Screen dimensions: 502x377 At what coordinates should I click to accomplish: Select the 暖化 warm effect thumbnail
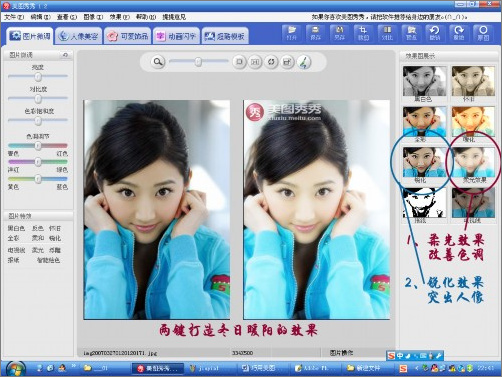pyautogui.click(x=473, y=121)
